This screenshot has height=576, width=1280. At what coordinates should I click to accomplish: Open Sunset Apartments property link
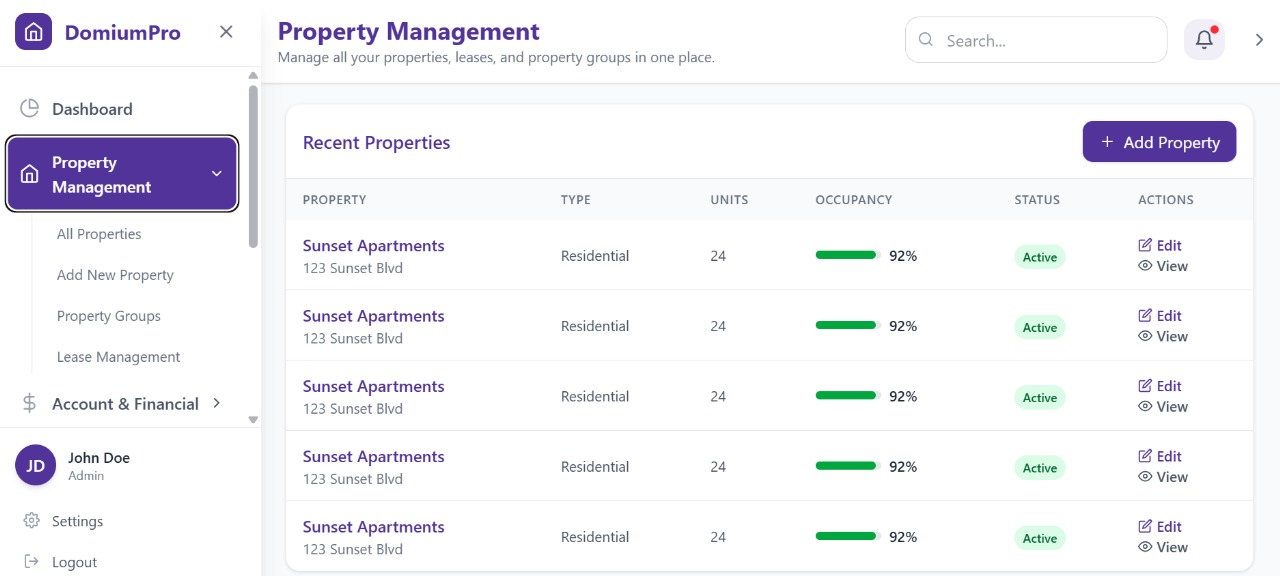373,245
